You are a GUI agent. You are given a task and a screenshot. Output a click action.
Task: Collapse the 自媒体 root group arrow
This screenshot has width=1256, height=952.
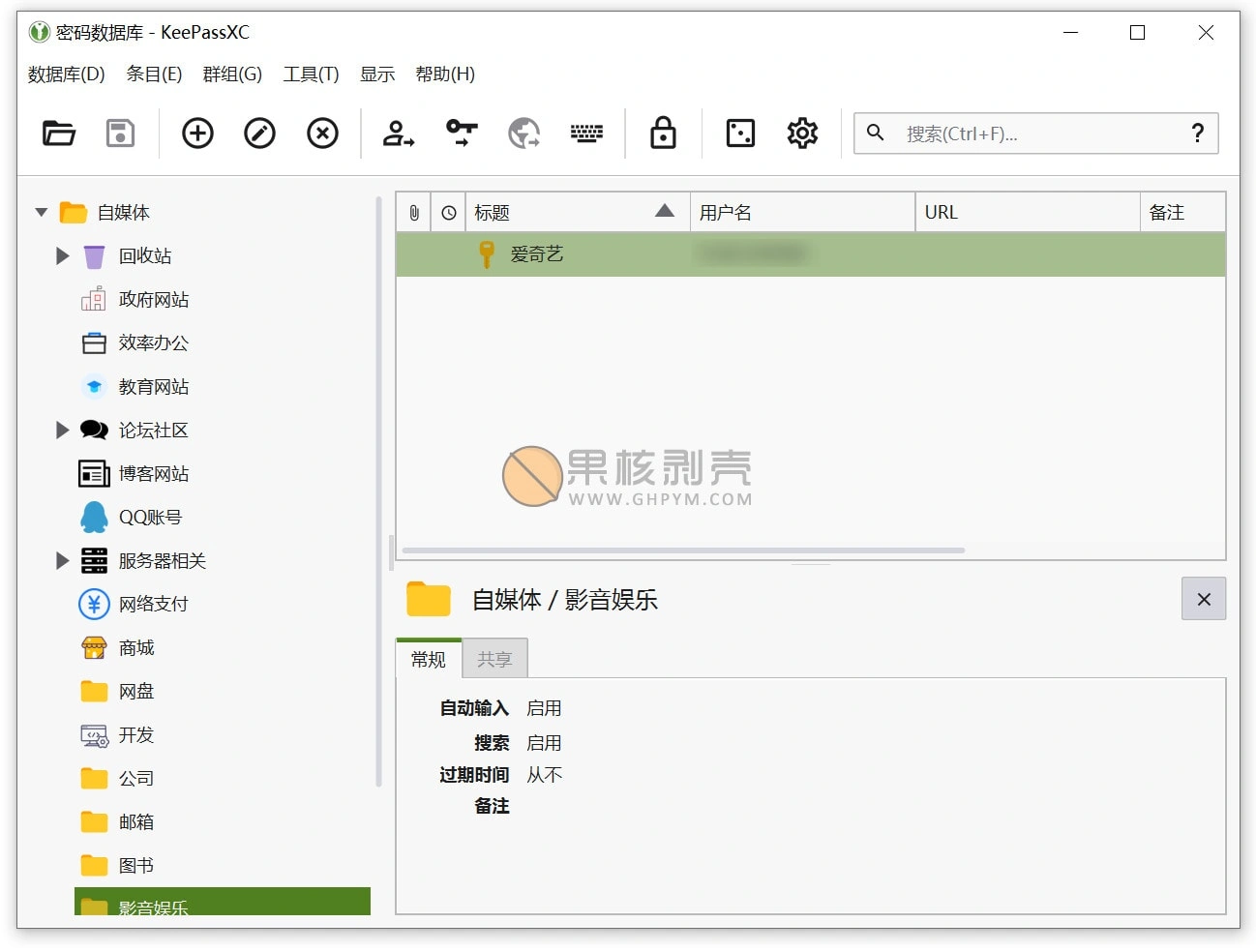coord(42,213)
